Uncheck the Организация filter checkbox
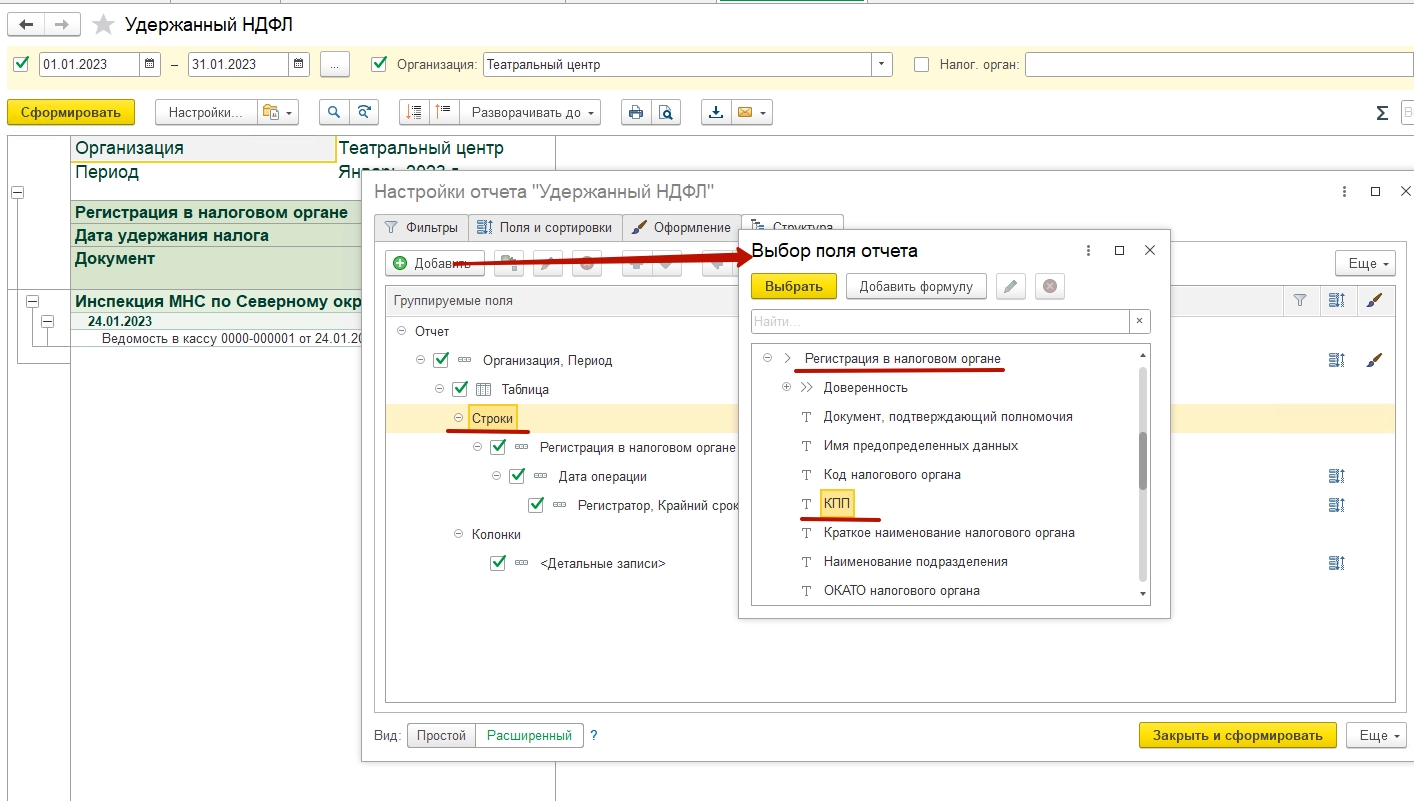Screen dimensions: 1414x801 (379, 64)
